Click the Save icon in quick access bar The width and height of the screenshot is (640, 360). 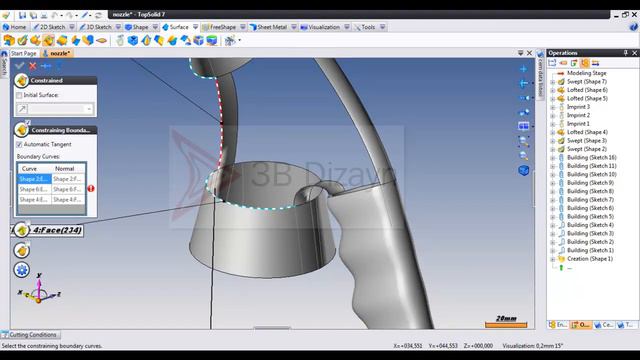(22, 16)
